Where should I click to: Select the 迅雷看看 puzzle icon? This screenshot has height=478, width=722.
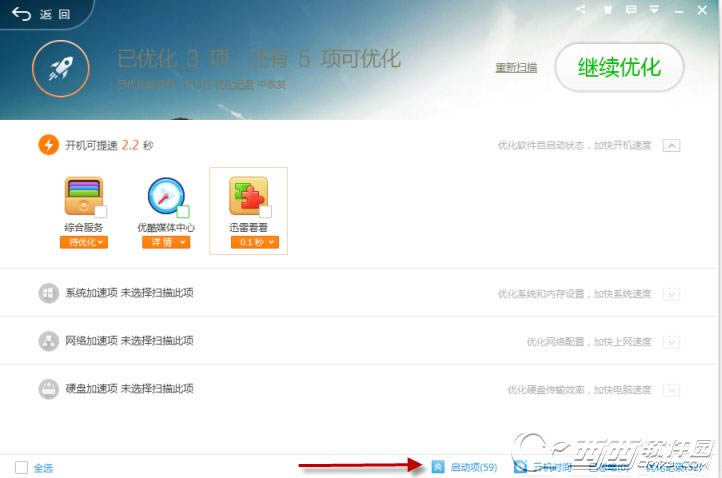[249, 196]
